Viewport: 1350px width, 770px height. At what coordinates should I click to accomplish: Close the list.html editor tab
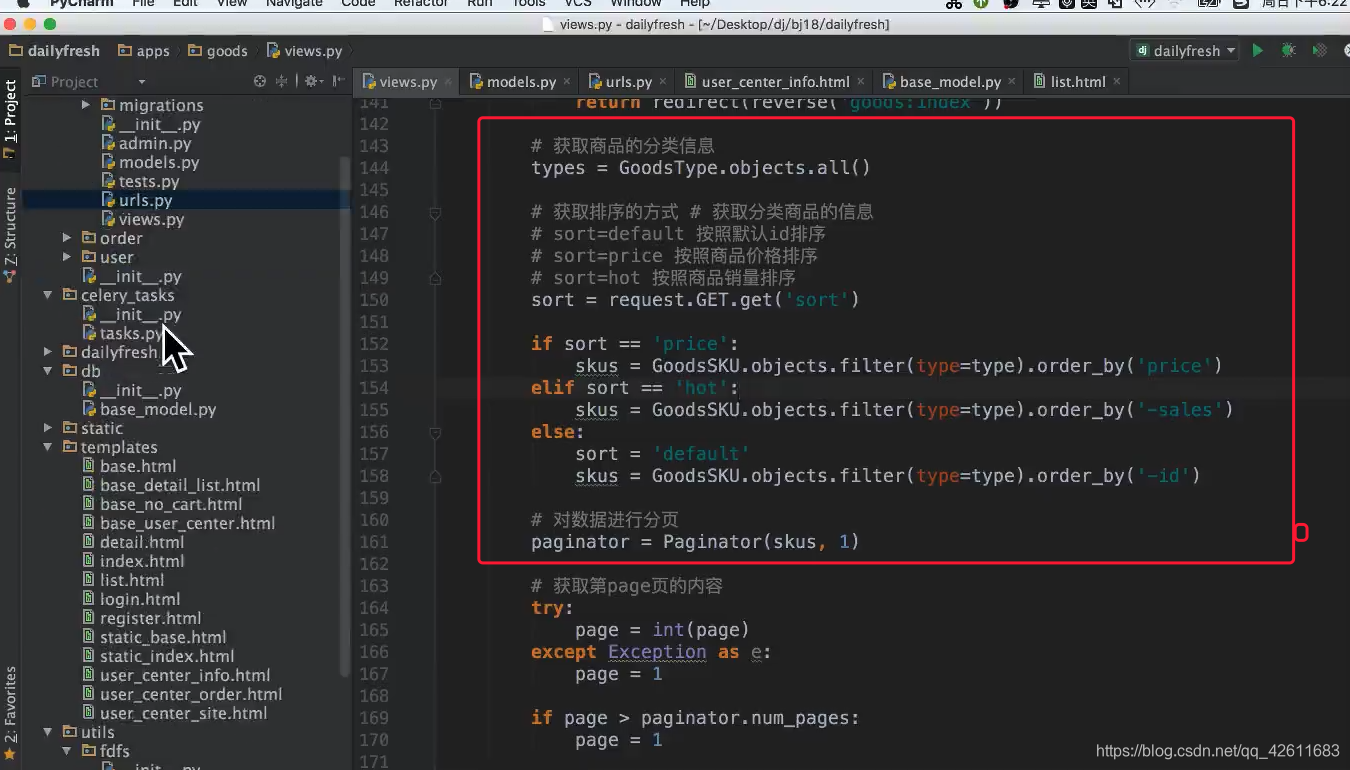point(1117,82)
